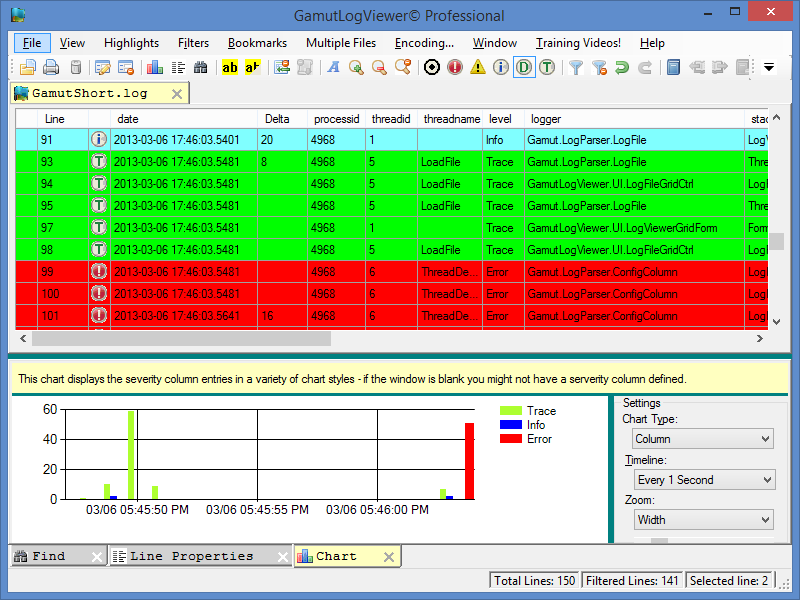The height and width of the screenshot is (600, 800).
Task: Click the form-with-pencil edit icon
Action: (x=103, y=67)
